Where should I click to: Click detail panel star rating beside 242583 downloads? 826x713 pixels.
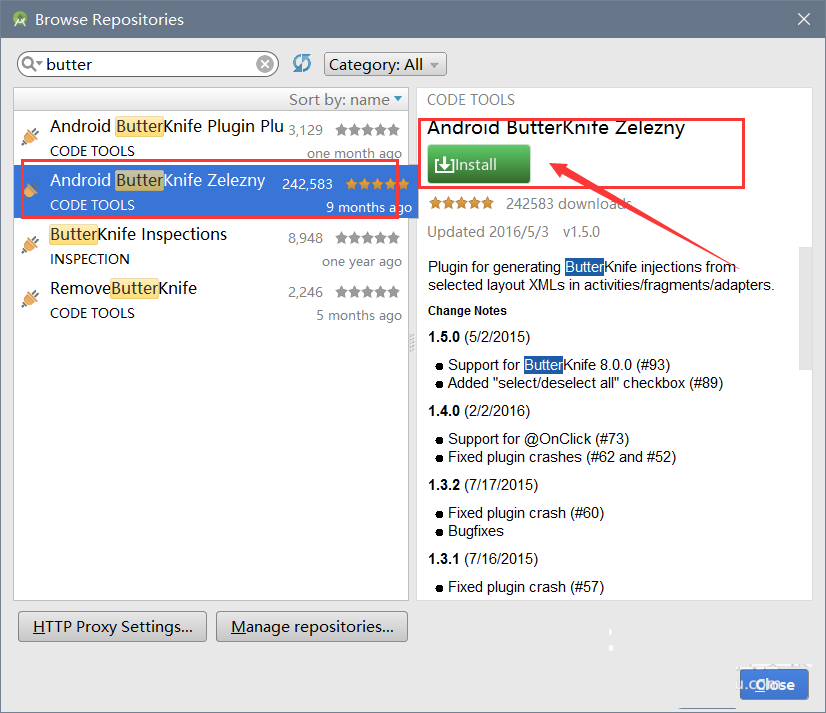coord(461,203)
